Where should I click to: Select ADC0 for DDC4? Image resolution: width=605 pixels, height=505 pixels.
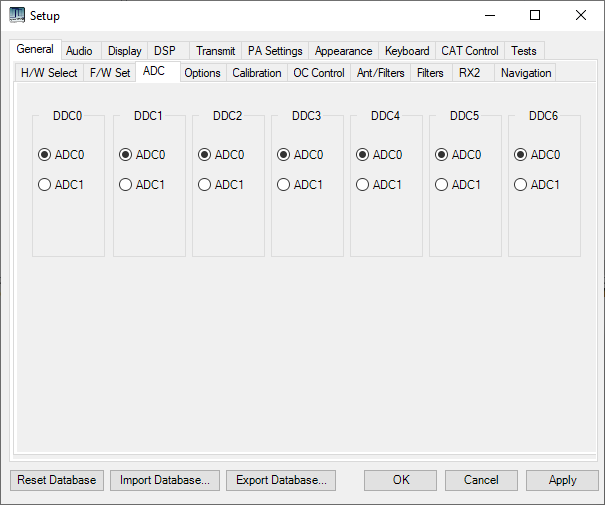[x=379, y=155]
